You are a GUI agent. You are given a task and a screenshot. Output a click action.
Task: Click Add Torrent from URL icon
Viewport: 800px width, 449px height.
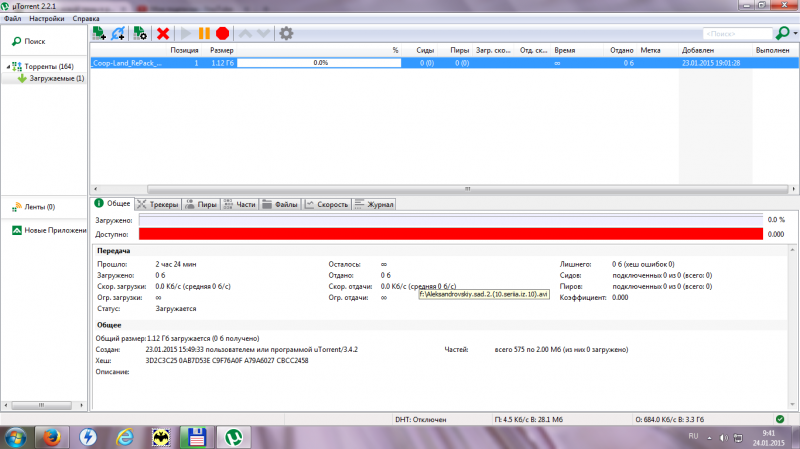(118, 34)
